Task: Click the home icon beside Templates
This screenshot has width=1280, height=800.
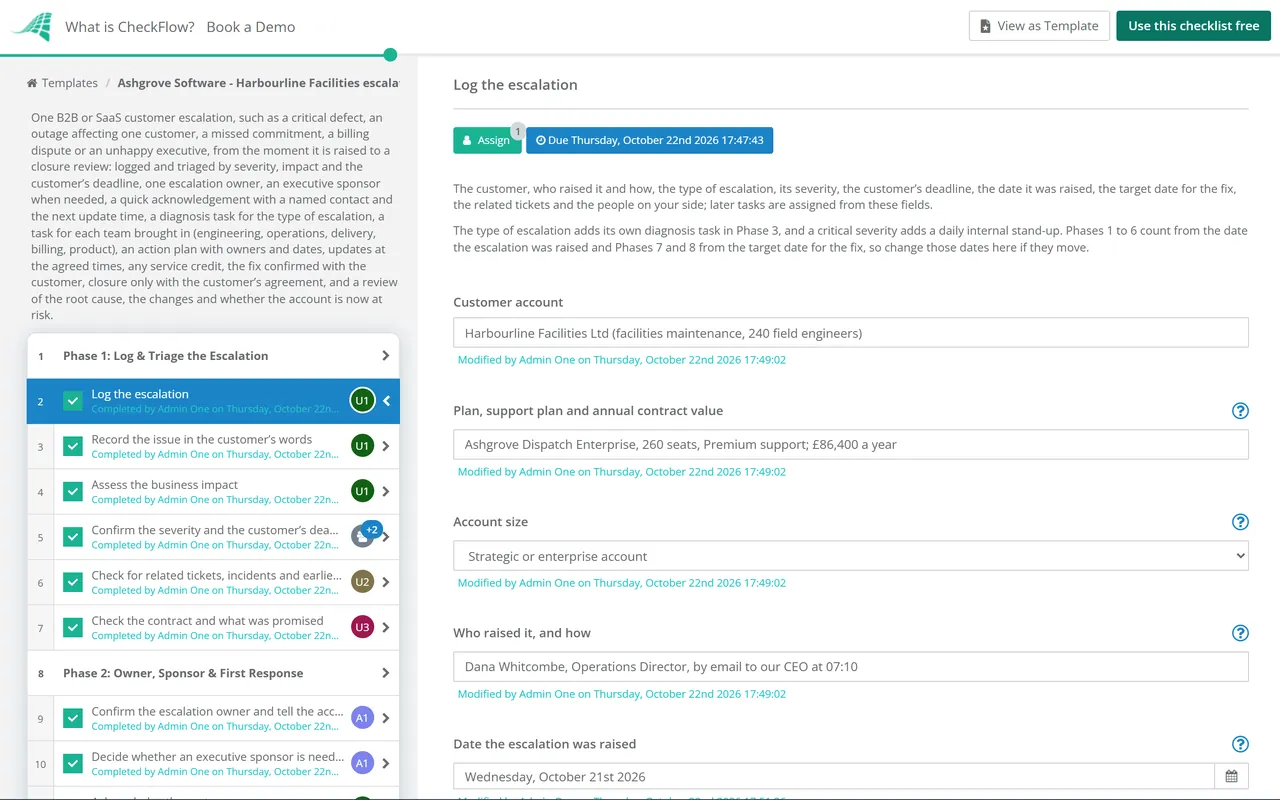Action: click(x=32, y=83)
